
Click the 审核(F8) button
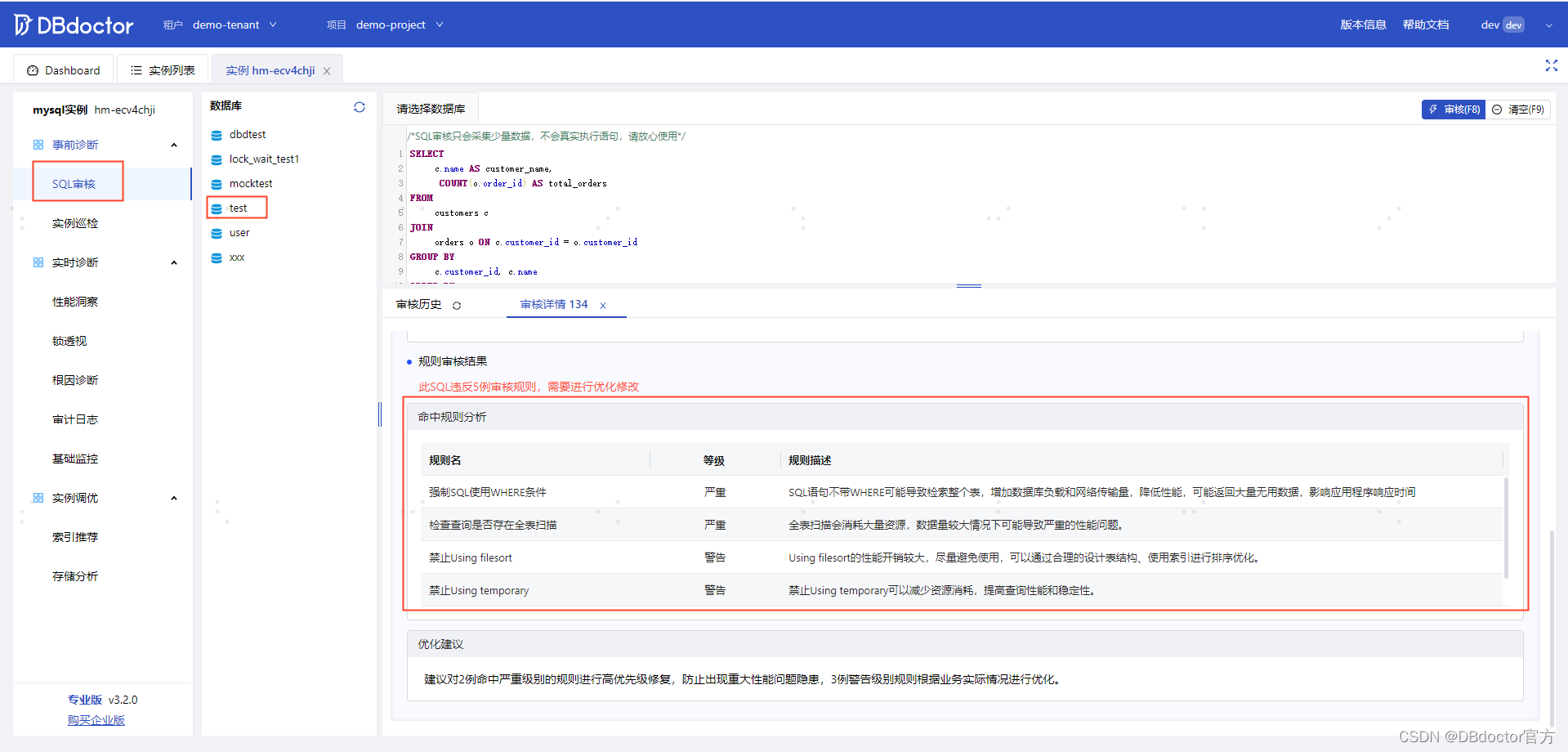coord(1454,110)
